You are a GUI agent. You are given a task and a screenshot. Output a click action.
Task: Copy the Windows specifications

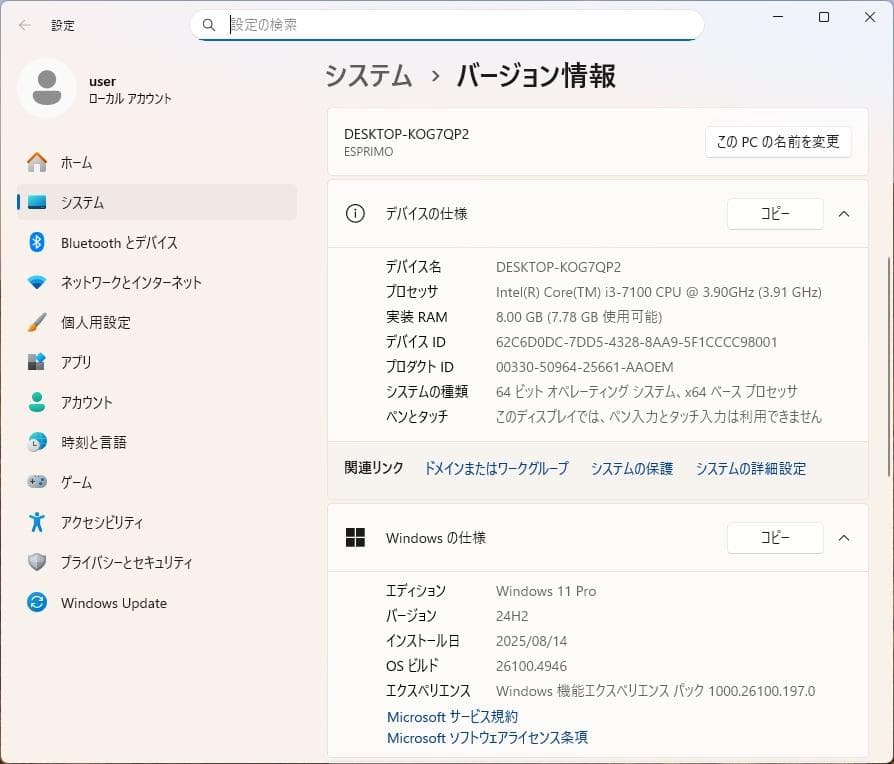[x=775, y=537]
